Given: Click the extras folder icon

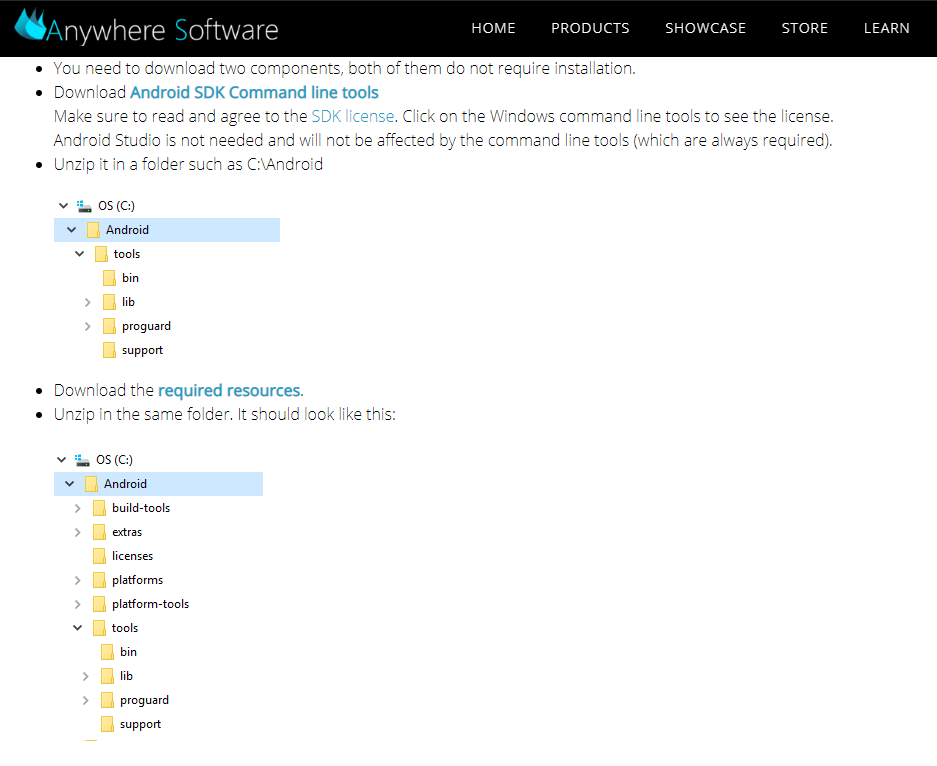Looking at the screenshot, I should point(99,532).
